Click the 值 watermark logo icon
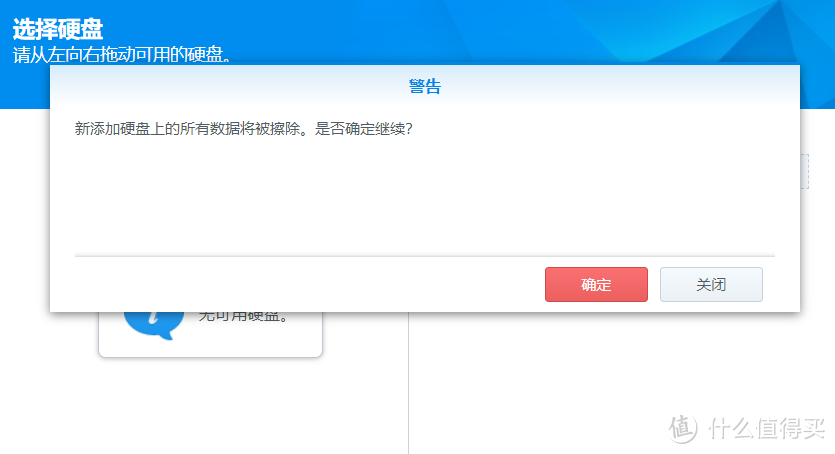 (684, 427)
